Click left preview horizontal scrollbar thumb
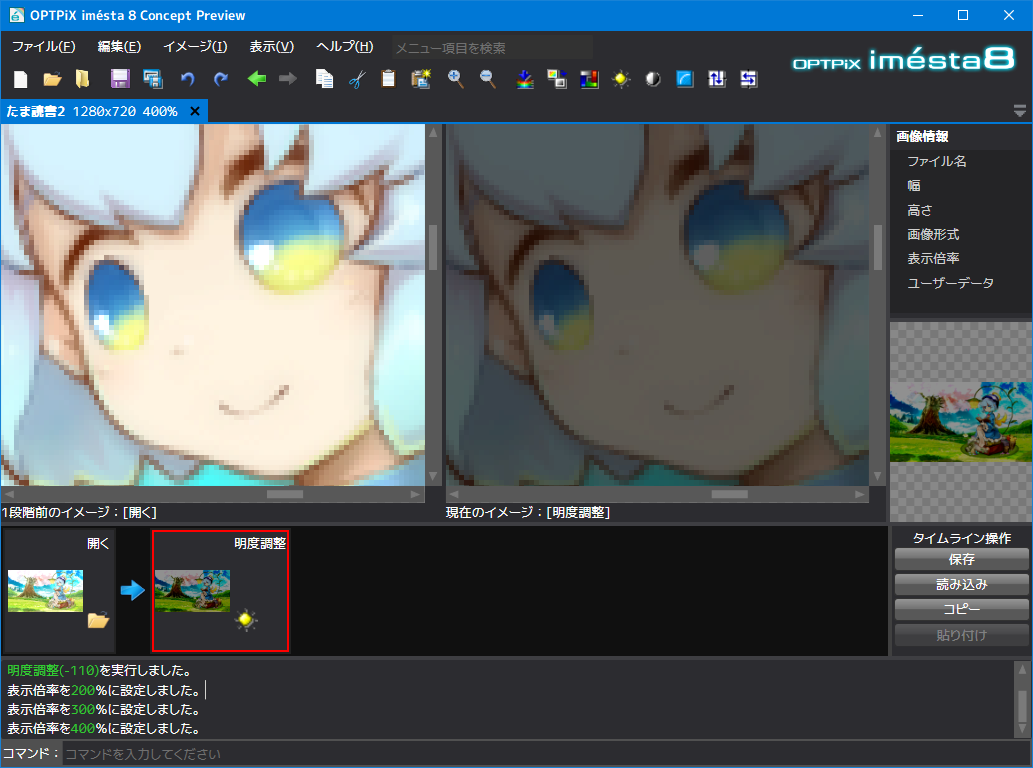Image resolution: width=1033 pixels, height=768 pixels. (x=285, y=494)
